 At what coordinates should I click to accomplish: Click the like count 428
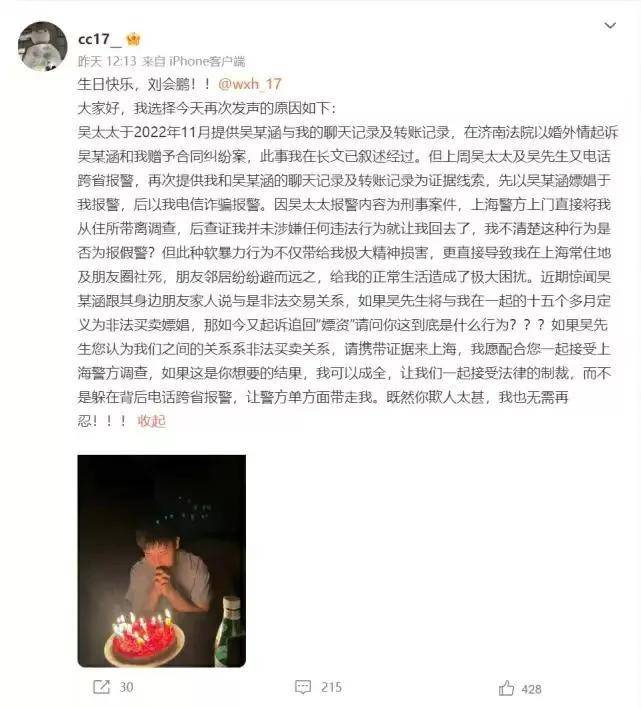[531, 689]
